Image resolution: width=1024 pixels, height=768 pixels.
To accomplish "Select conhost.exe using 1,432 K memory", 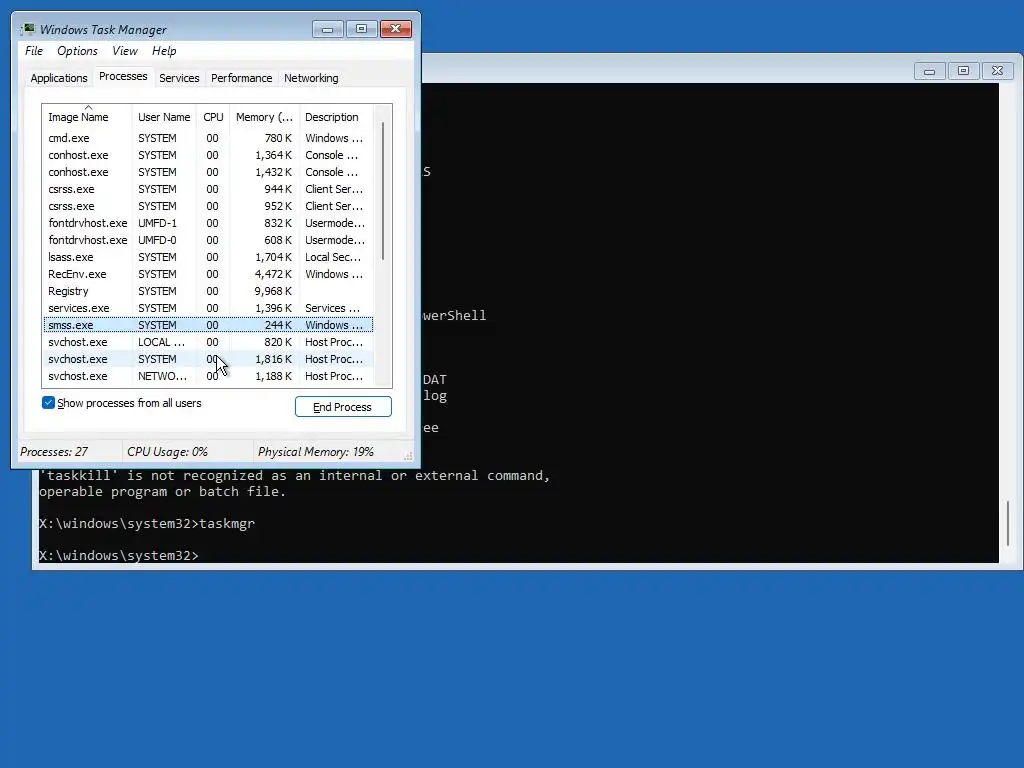I will [208, 172].
